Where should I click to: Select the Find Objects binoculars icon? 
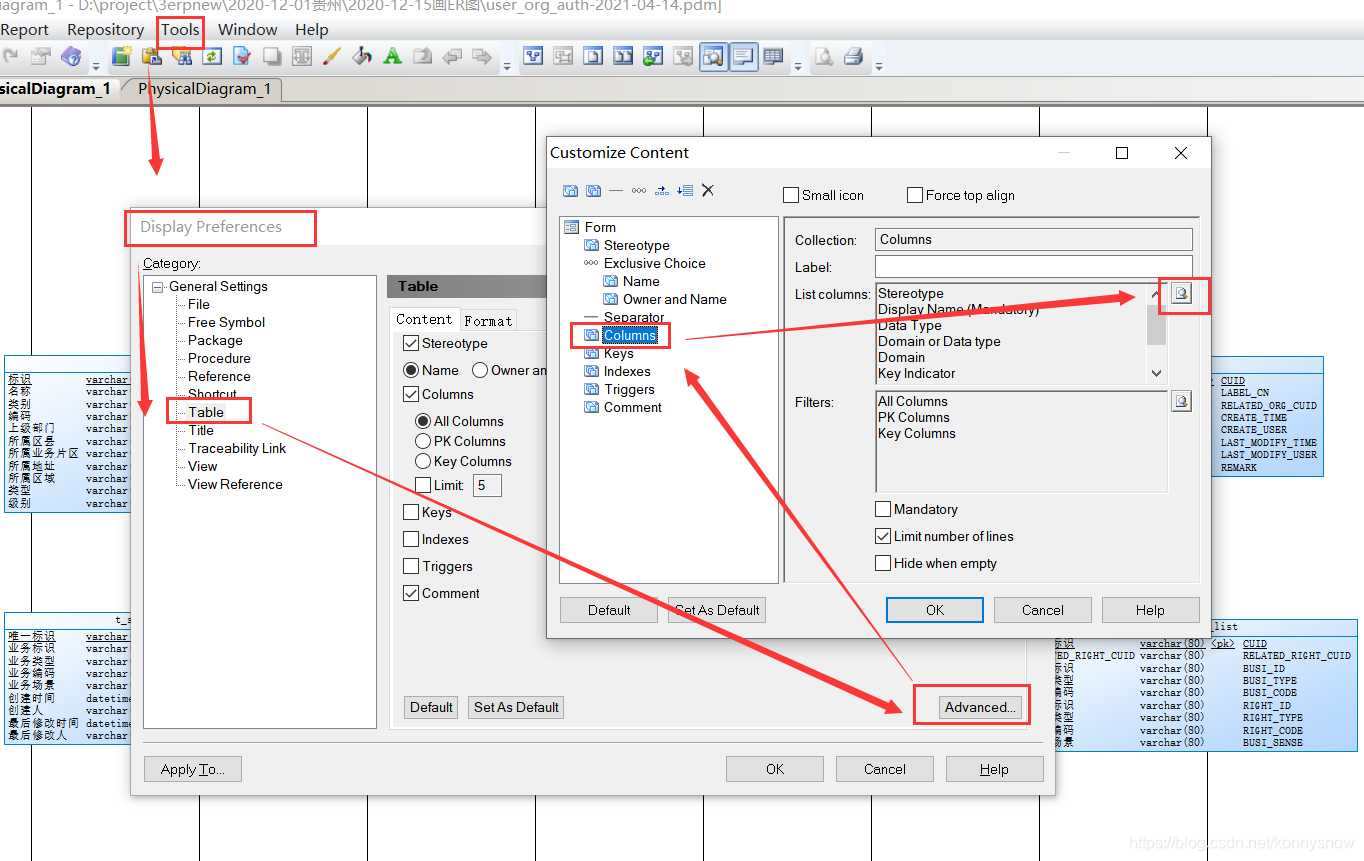(x=181, y=56)
